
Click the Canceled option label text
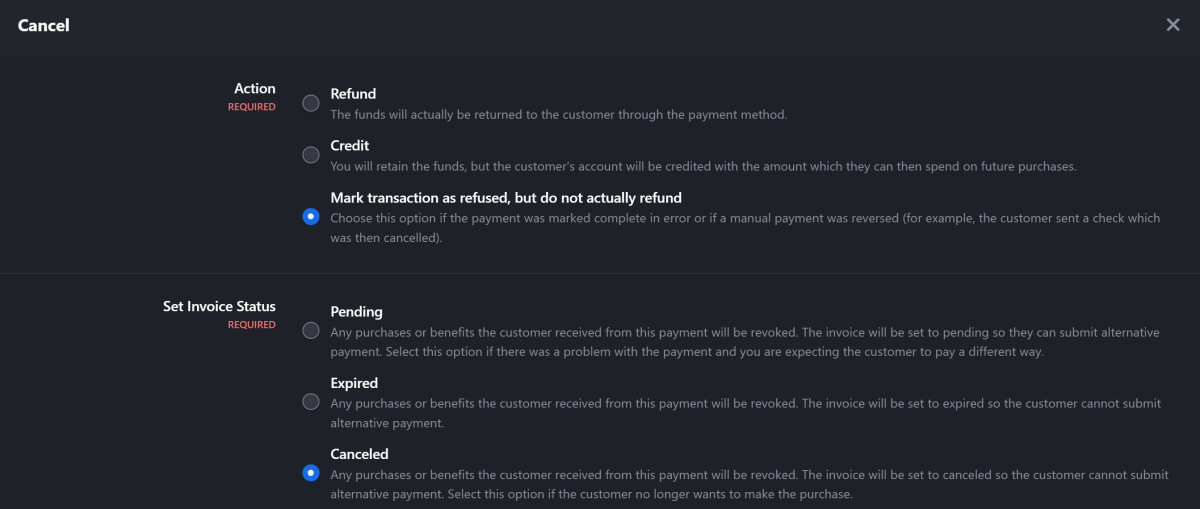(360, 455)
